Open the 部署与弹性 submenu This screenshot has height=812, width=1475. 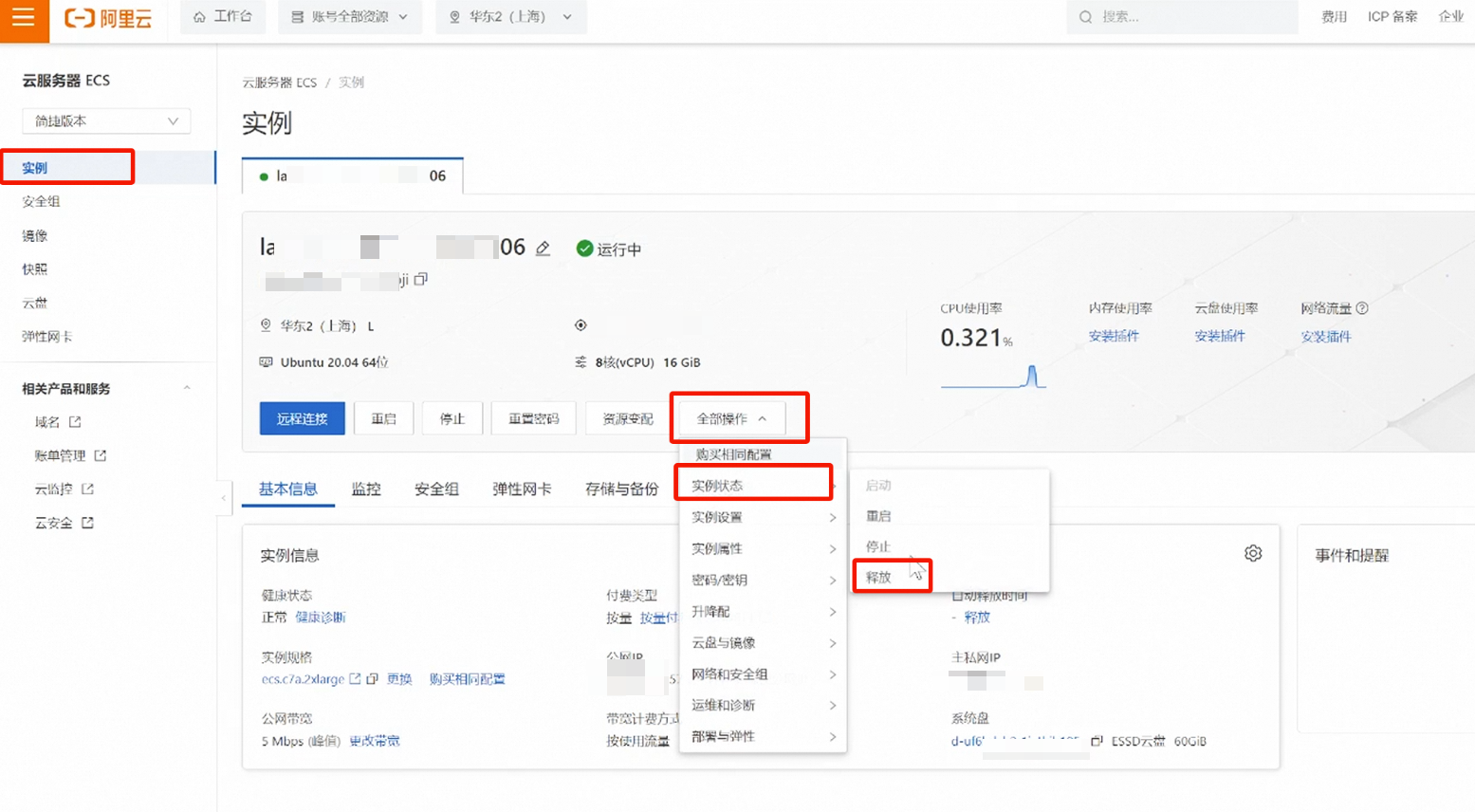[763, 736]
